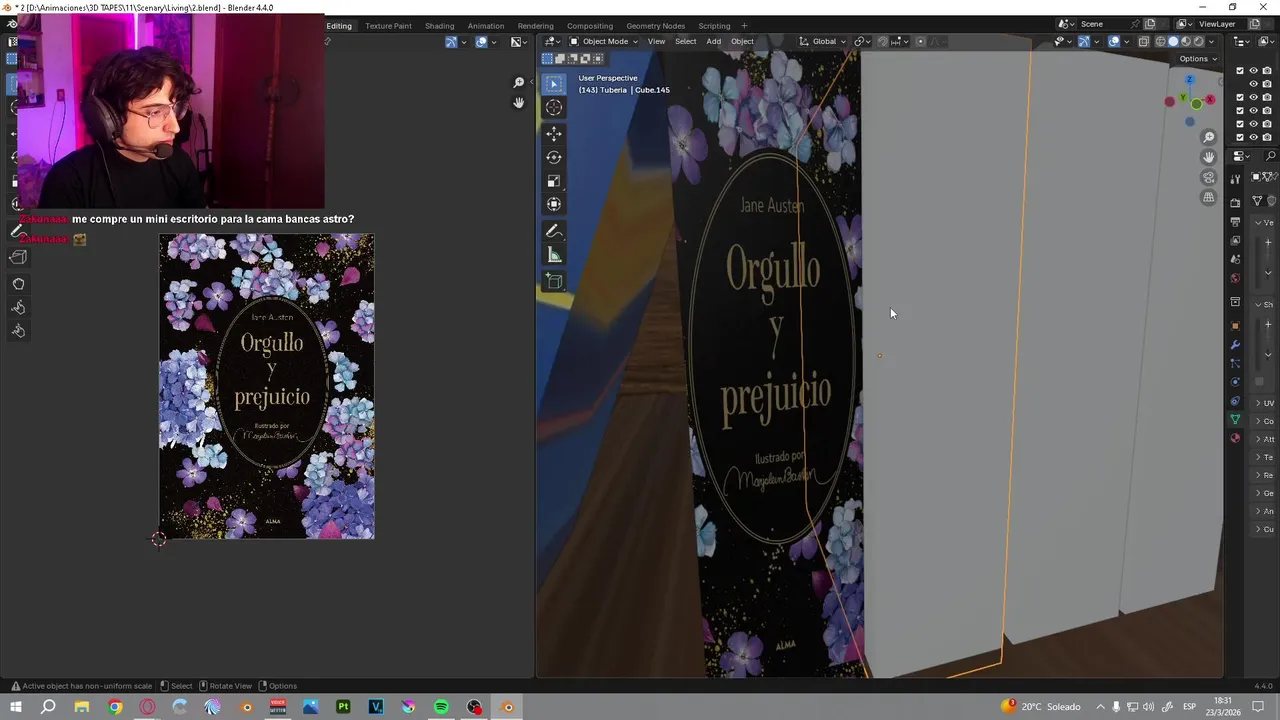The image size is (1280, 720).
Task: Open the Physics properties tab
Action: pos(1235,381)
